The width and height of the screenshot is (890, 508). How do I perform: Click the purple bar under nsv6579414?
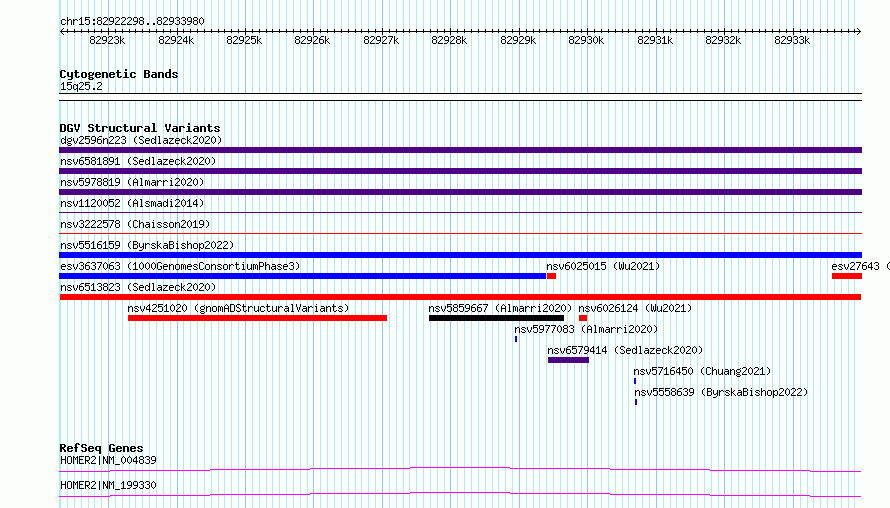tap(568, 360)
